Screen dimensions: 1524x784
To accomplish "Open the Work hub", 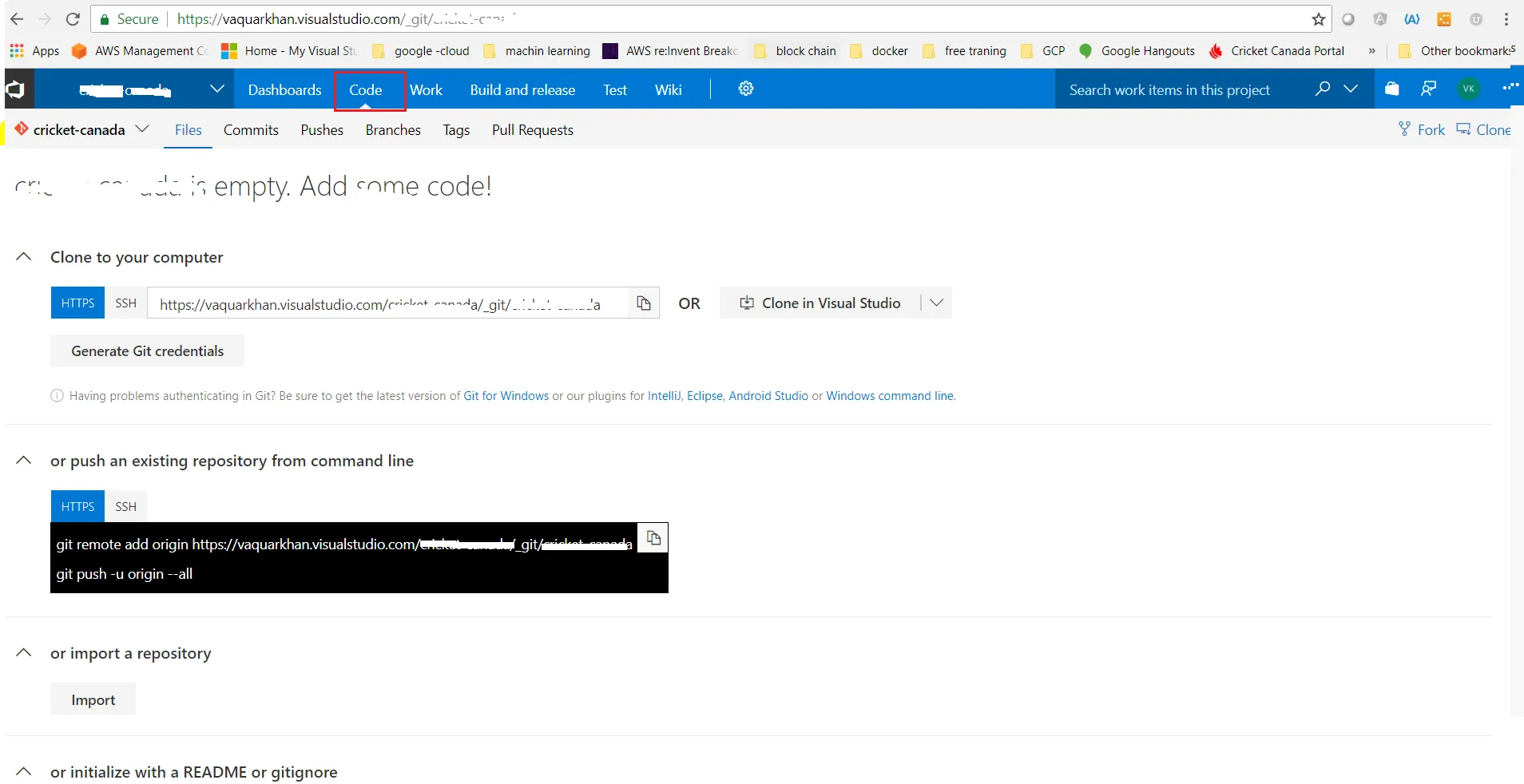I will 426,90.
